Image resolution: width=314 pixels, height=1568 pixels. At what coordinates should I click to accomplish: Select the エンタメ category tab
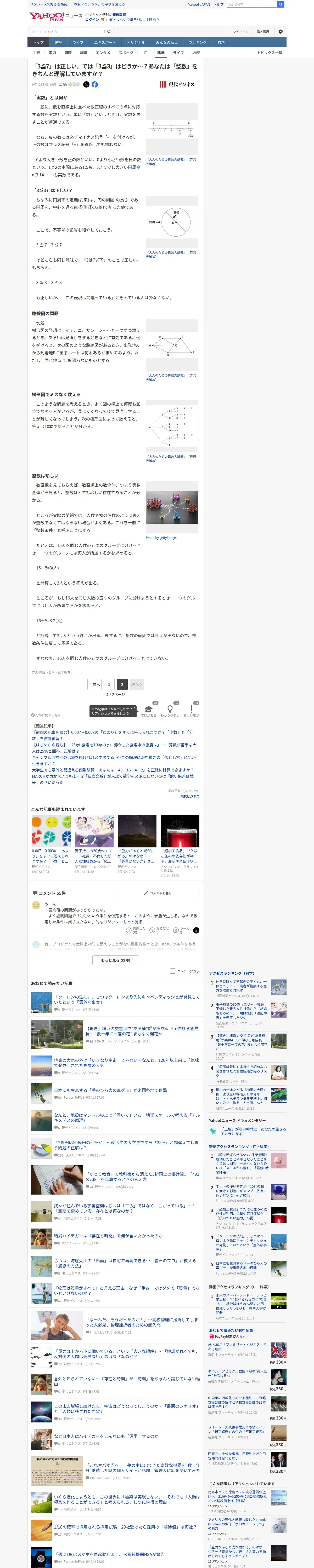point(103,53)
